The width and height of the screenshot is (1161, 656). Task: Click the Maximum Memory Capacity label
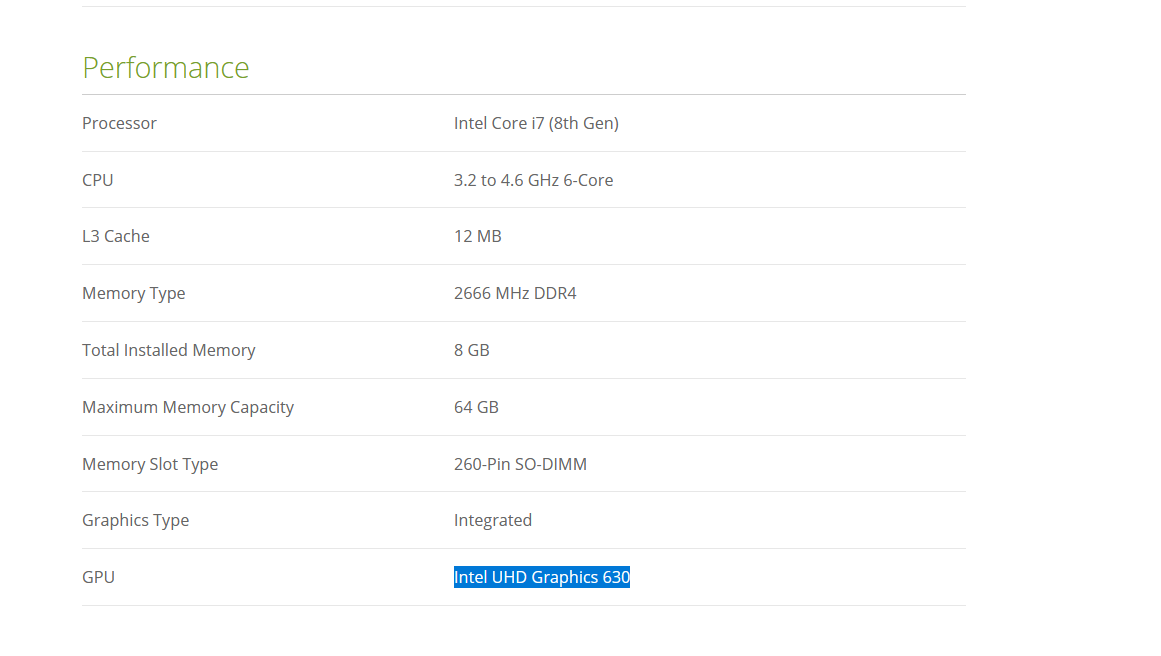(x=188, y=407)
